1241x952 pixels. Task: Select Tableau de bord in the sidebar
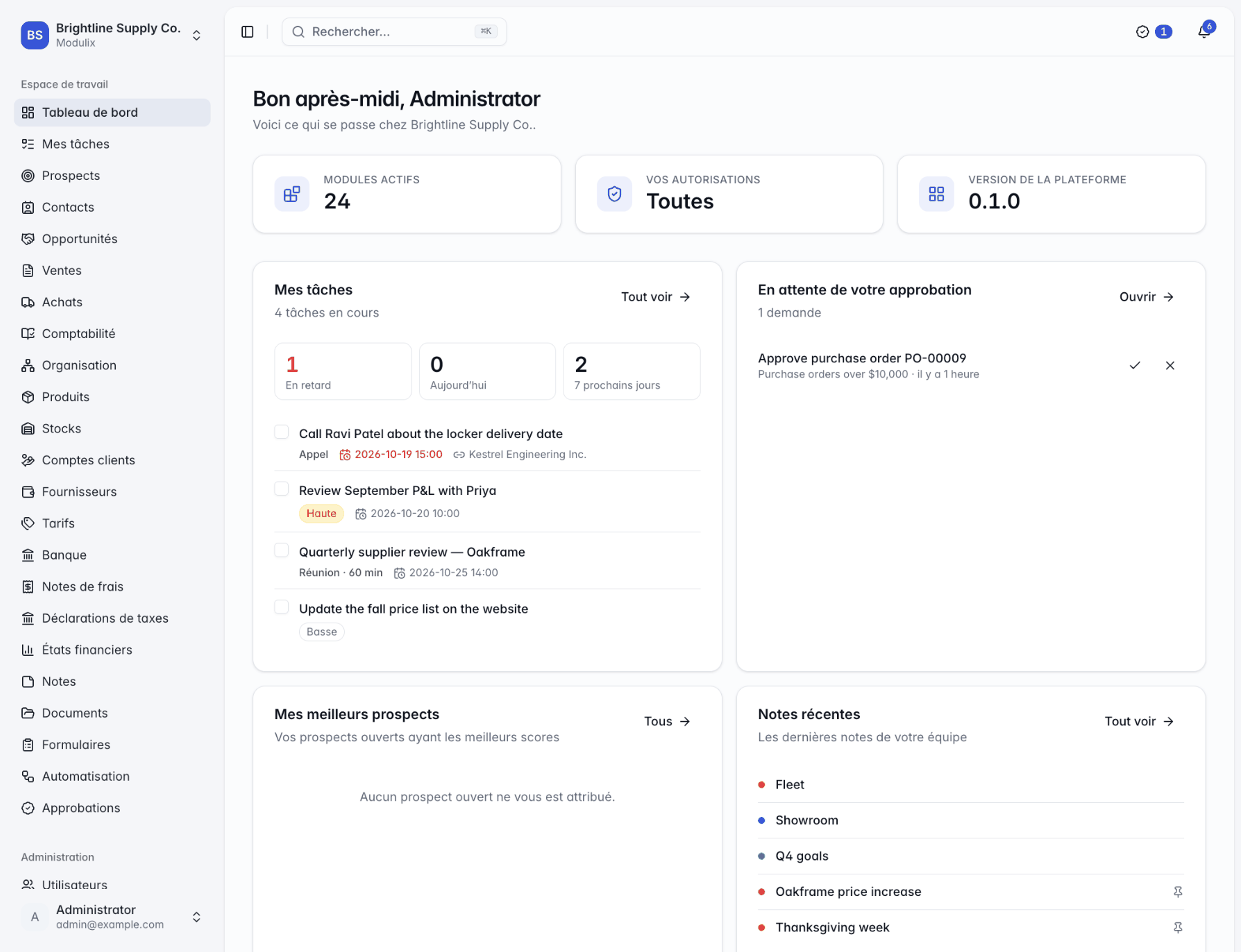click(112, 112)
